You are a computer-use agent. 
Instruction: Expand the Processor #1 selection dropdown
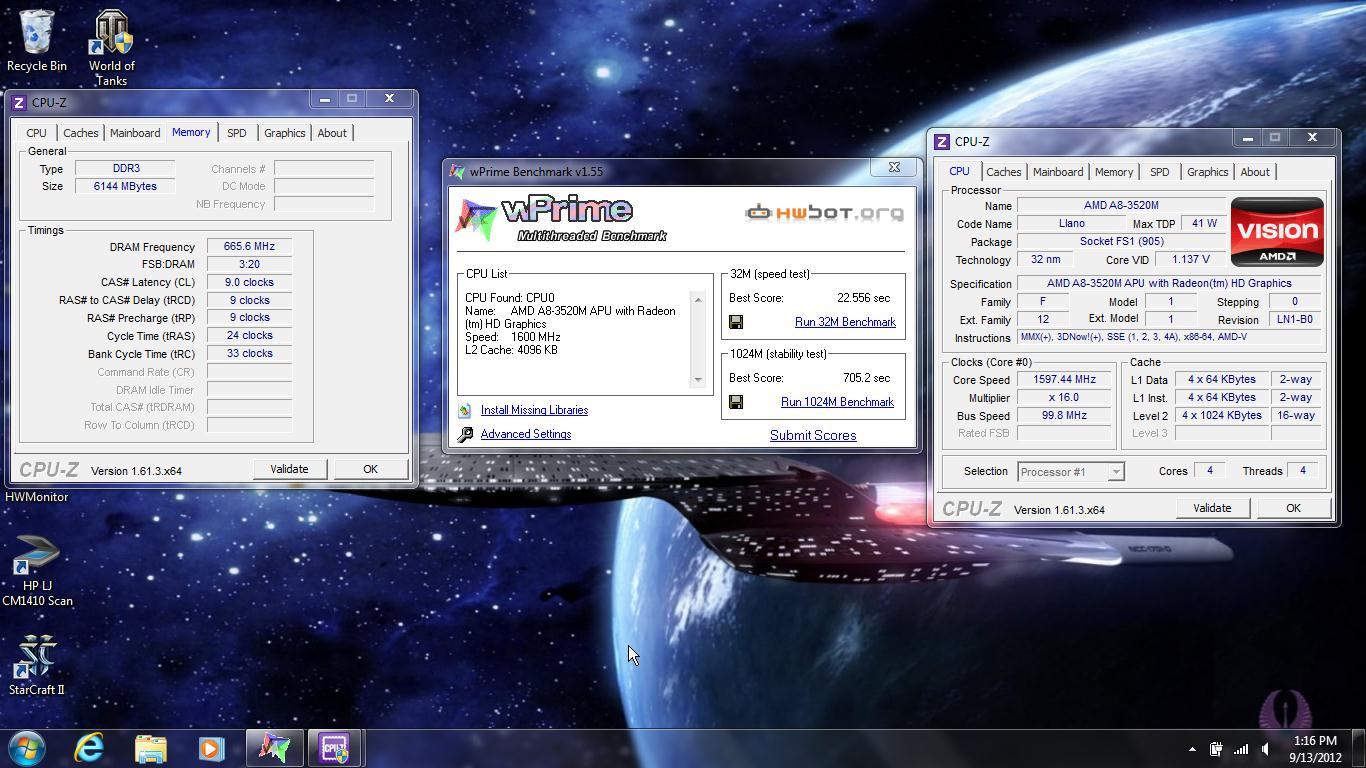click(1116, 472)
